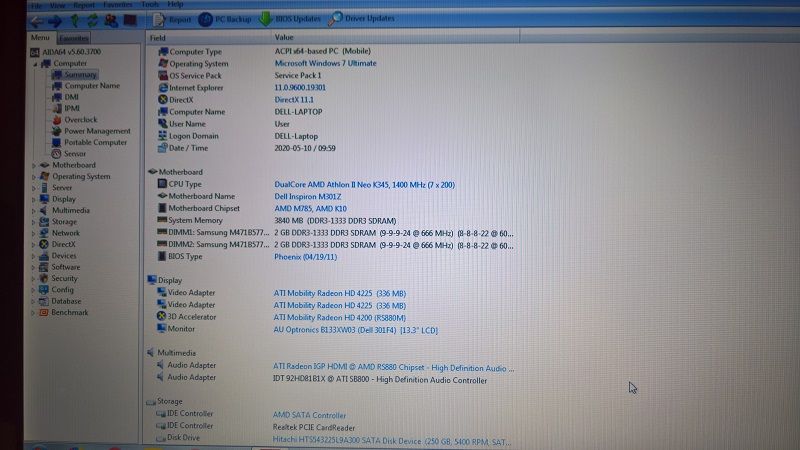Image resolution: width=800 pixels, height=450 pixels.
Task: Open the View menu
Action: [x=57, y=5]
